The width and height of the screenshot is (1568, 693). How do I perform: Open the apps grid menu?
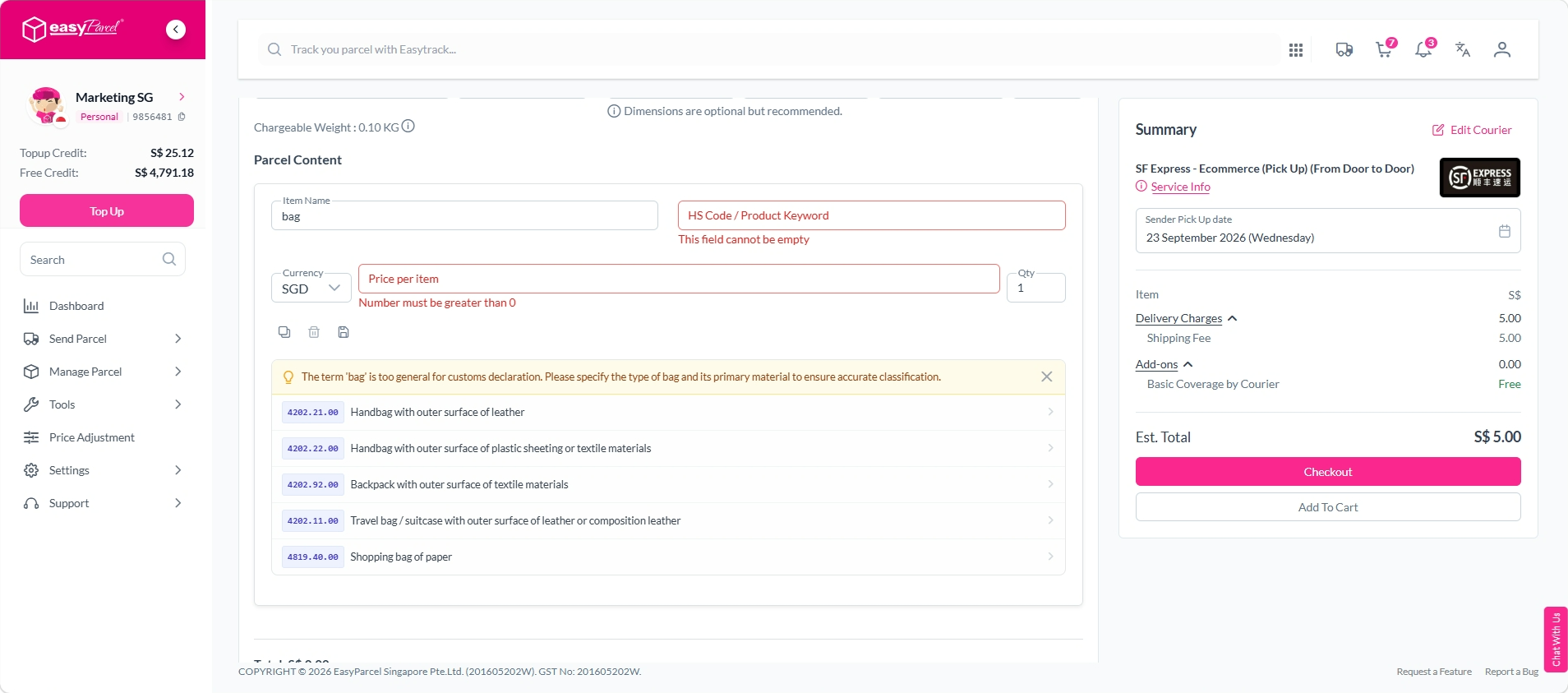point(1296,50)
